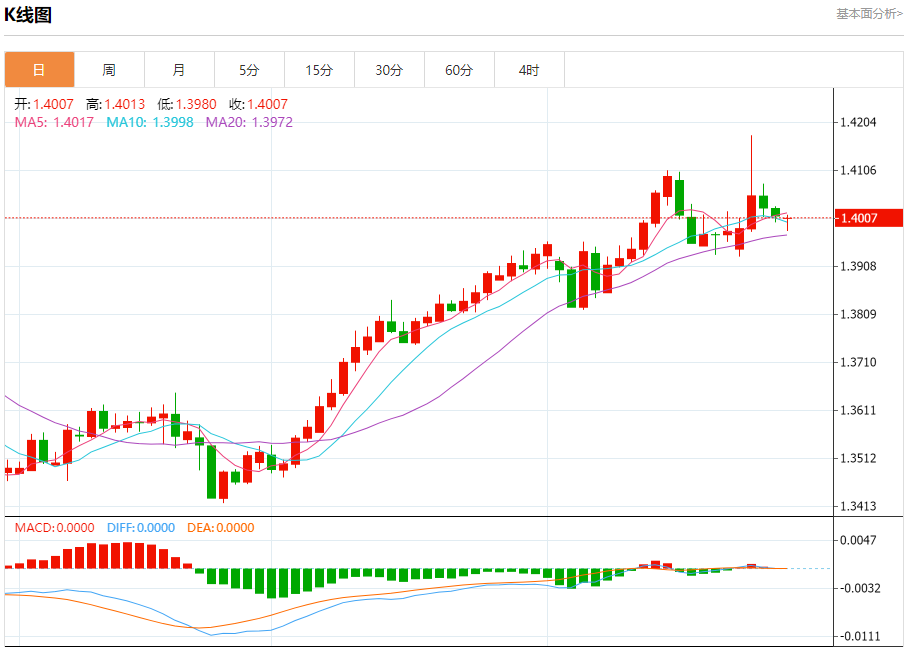Click the 1.3512 price axis label
The image size is (910, 647).
point(858,458)
